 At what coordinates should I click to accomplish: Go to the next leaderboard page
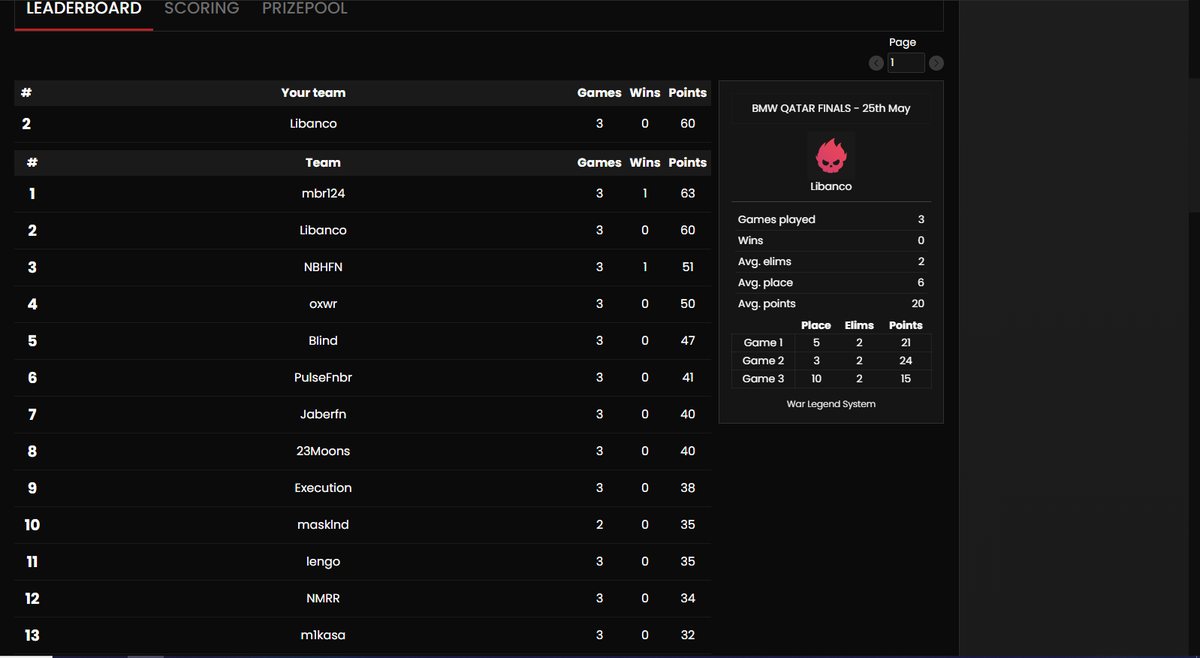(936, 63)
